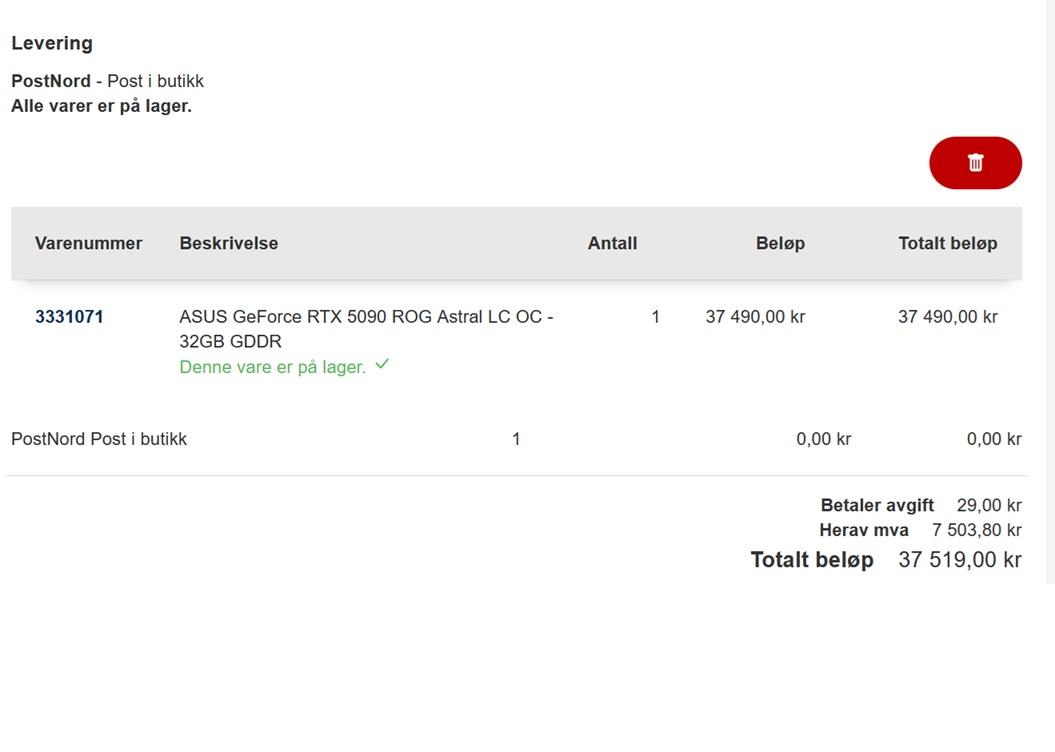The width and height of the screenshot is (1055, 752).
Task: Open product link 3331071
Action: pos(69,317)
